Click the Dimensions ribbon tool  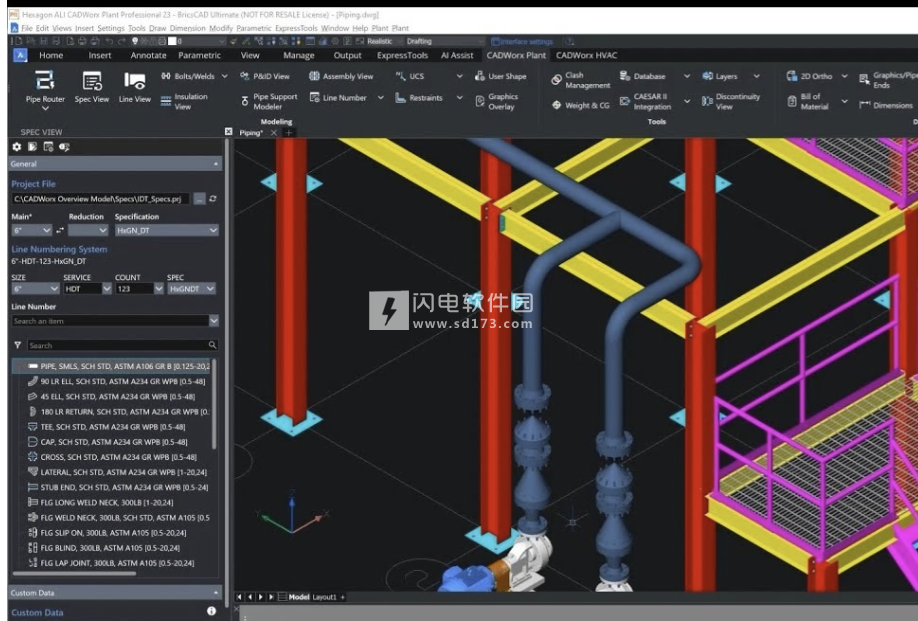(x=886, y=105)
